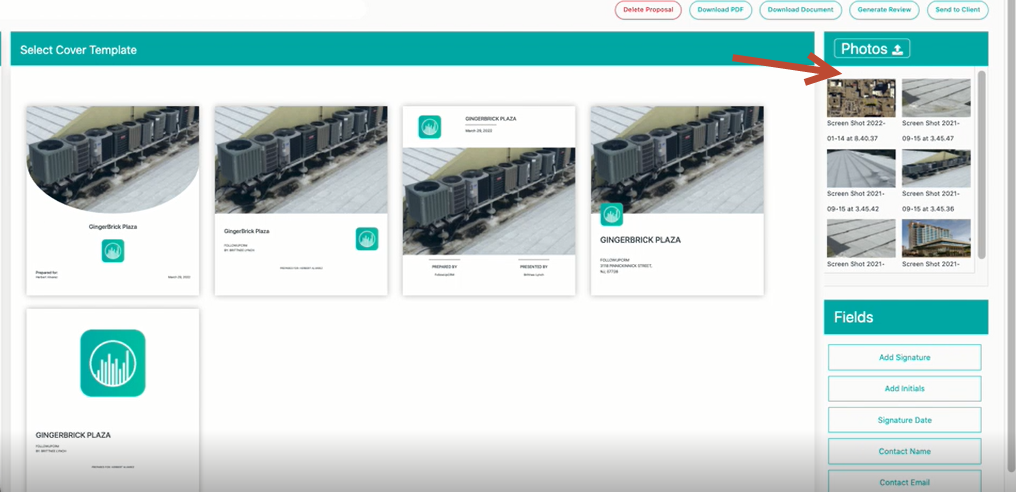Pick cover template showing Prepared By and Presented By

(489, 200)
